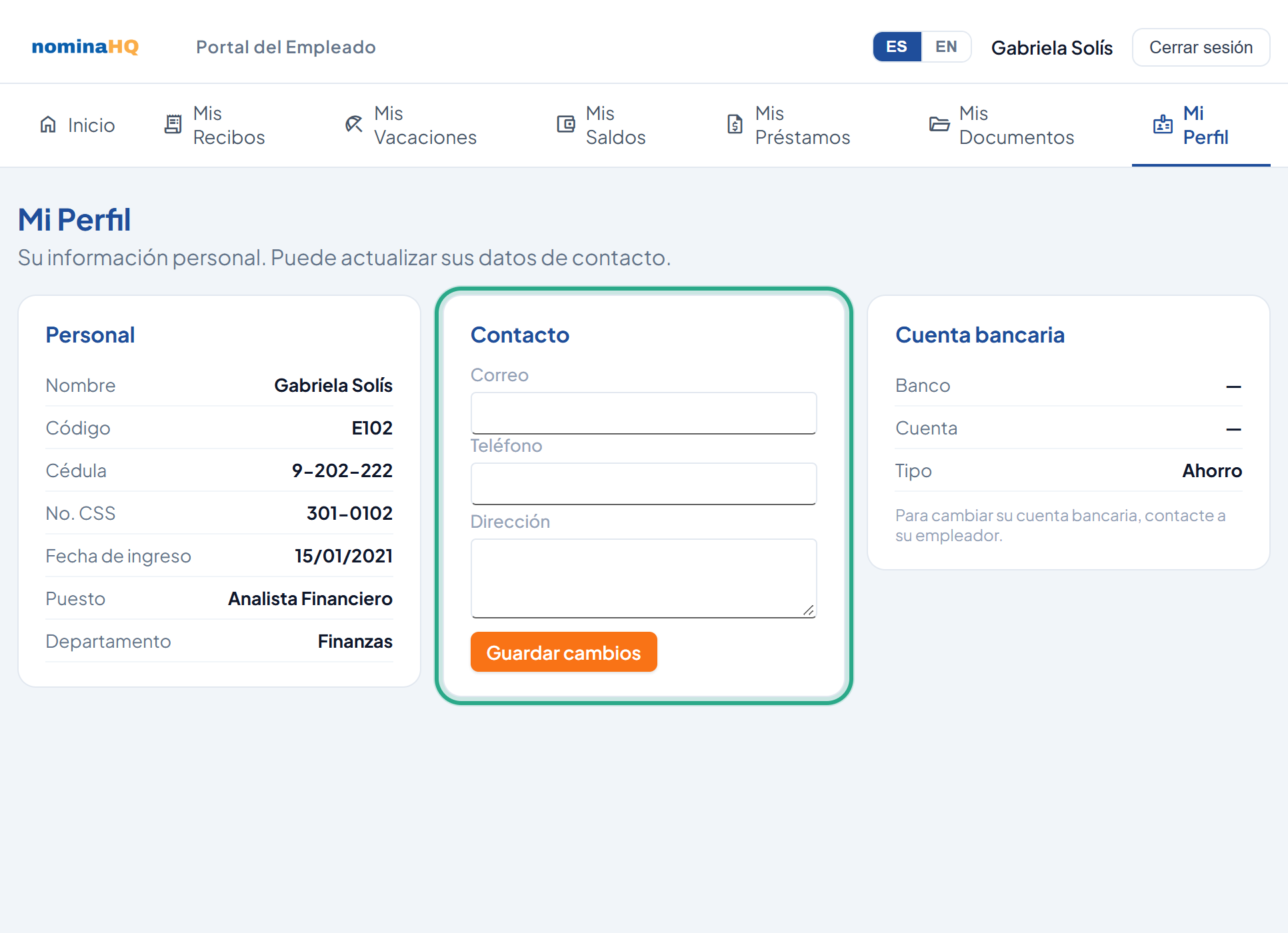Click the folder icon for Mis Documentos
Screen dimensions: 1288x933
(939, 125)
